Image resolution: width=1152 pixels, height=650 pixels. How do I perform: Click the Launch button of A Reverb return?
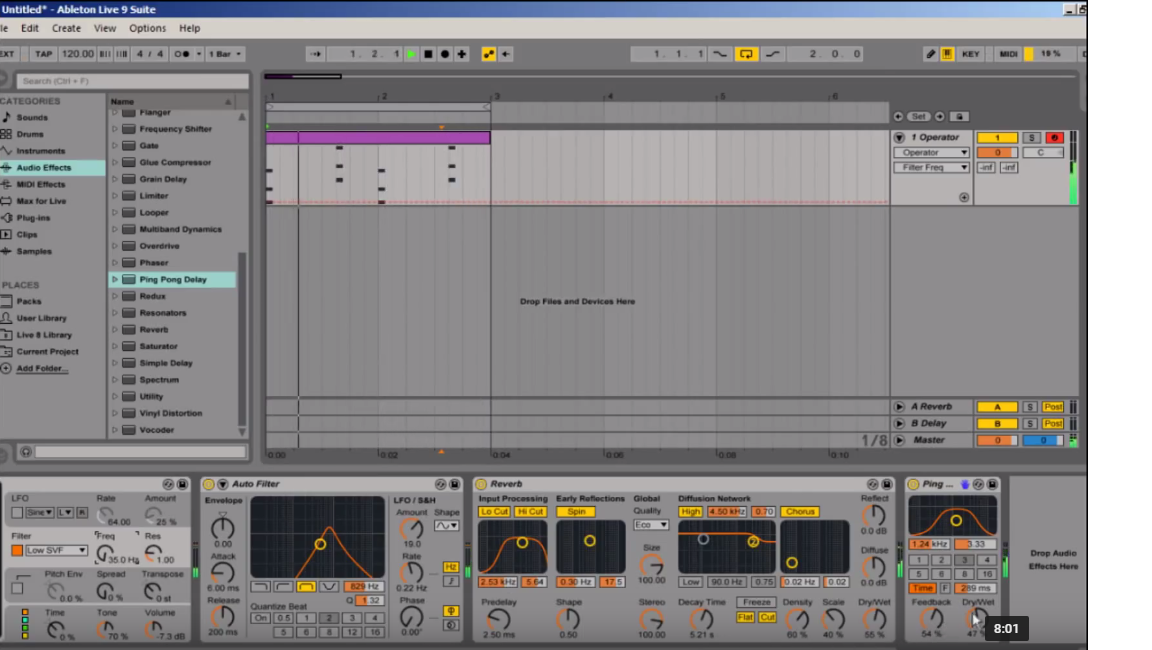click(x=899, y=407)
